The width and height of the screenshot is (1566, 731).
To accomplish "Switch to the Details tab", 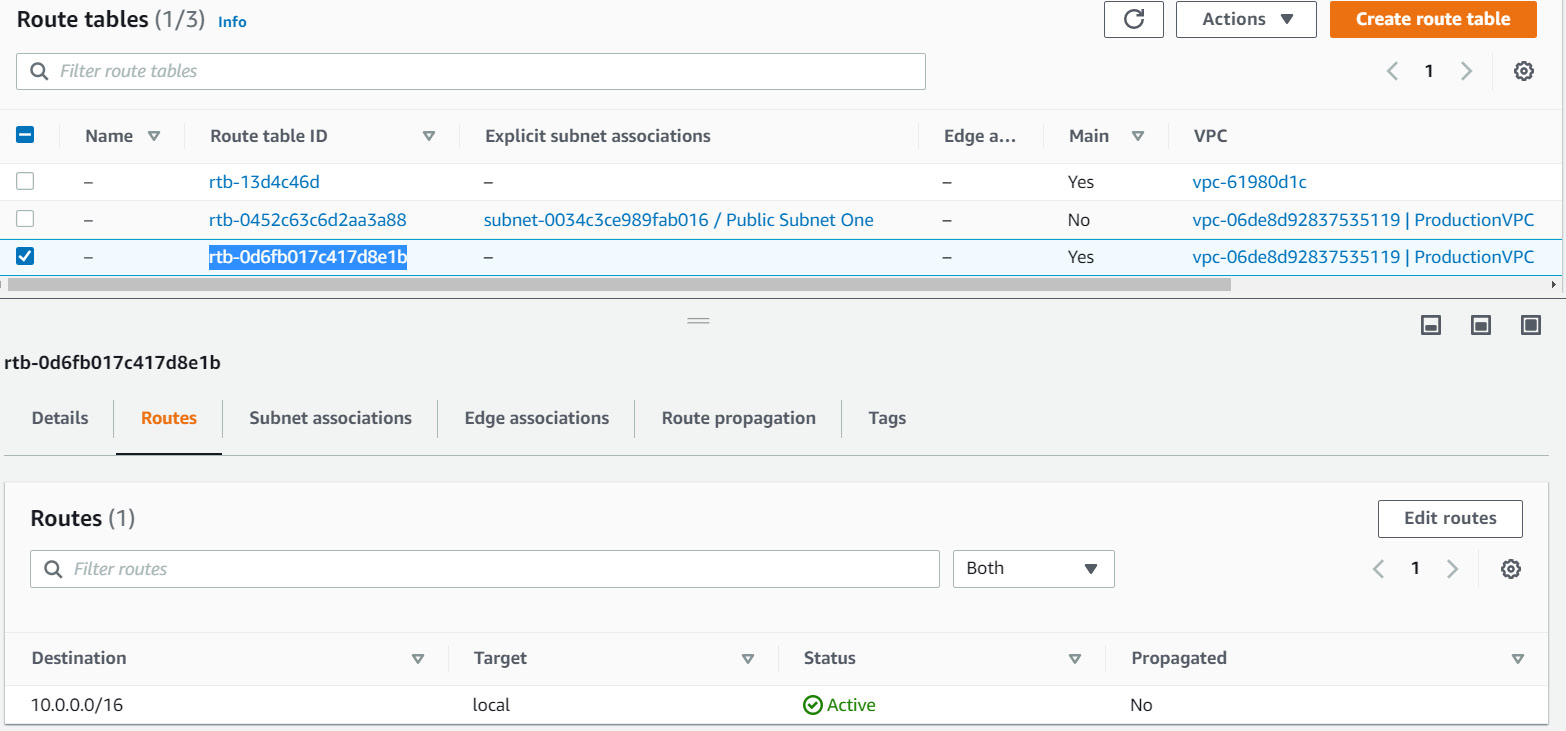I will pos(60,418).
